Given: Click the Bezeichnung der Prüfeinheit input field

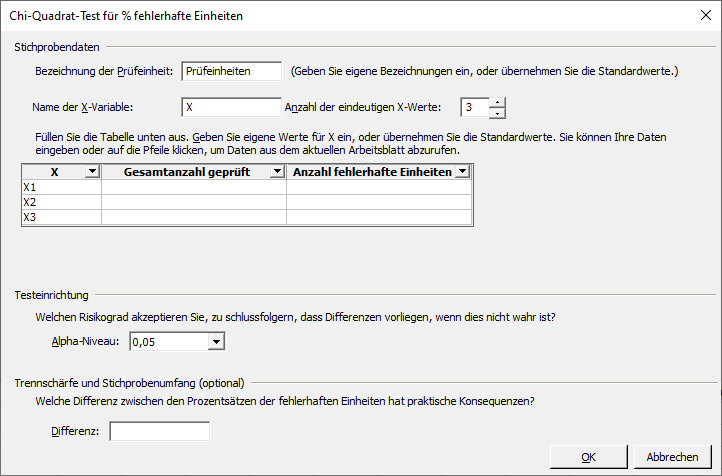Looking at the screenshot, I should tap(232, 71).
